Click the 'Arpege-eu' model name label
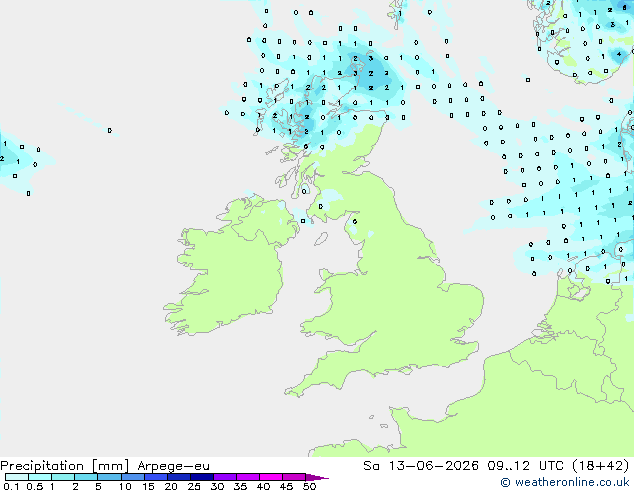The width and height of the screenshot is (634, 490). [173, 466]
